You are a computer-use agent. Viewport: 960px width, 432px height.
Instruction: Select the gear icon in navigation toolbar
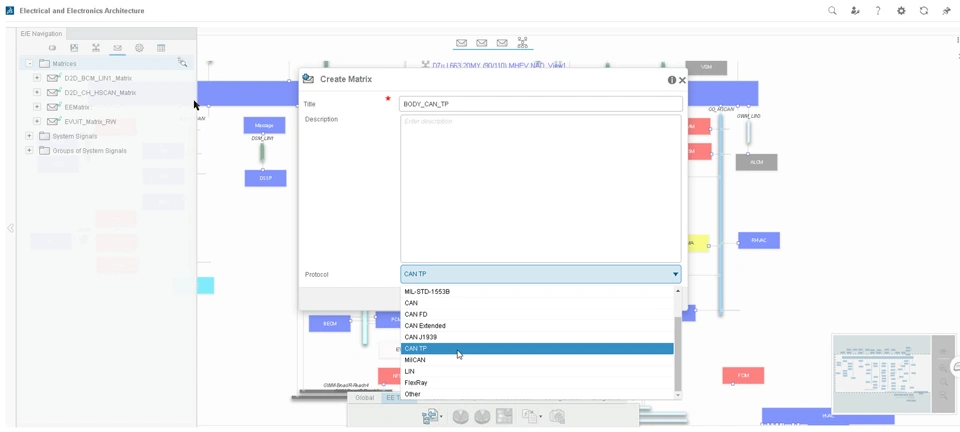click(139, 48)
